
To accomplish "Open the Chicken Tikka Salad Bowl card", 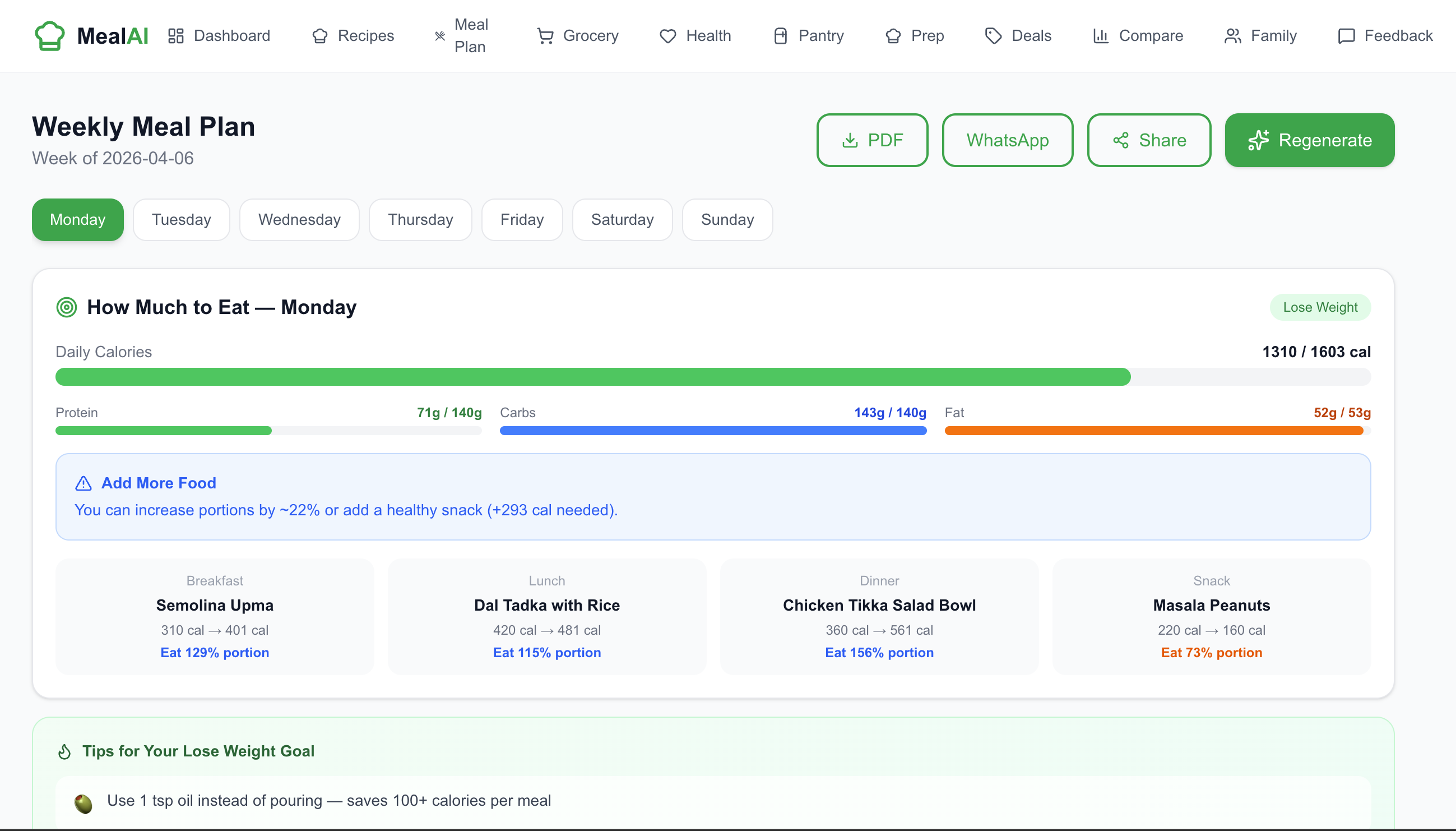I will (879, 616).
